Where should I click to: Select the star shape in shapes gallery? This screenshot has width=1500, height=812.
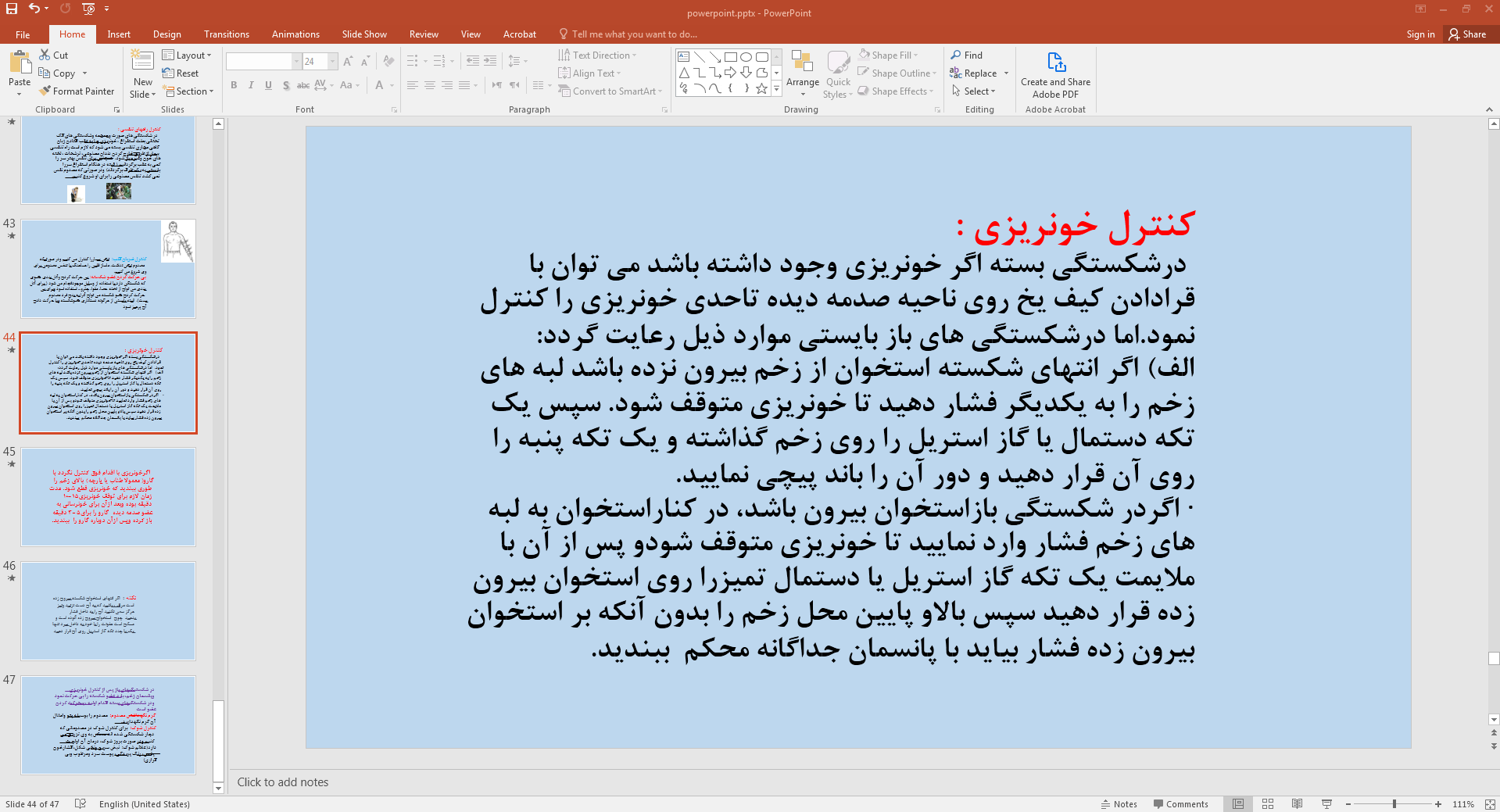[x=761, y=88]
